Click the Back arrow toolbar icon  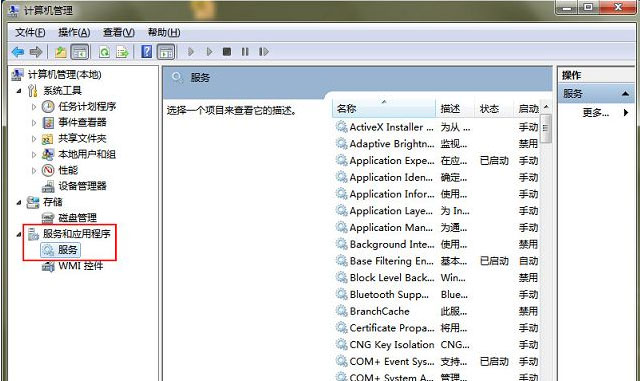click(x=18, y=52)
